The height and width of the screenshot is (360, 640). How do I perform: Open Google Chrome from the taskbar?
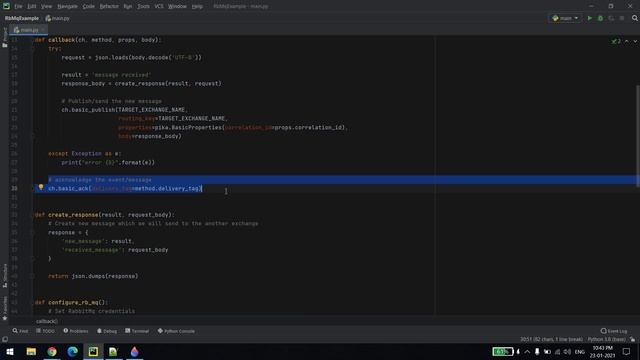(52, 351)
